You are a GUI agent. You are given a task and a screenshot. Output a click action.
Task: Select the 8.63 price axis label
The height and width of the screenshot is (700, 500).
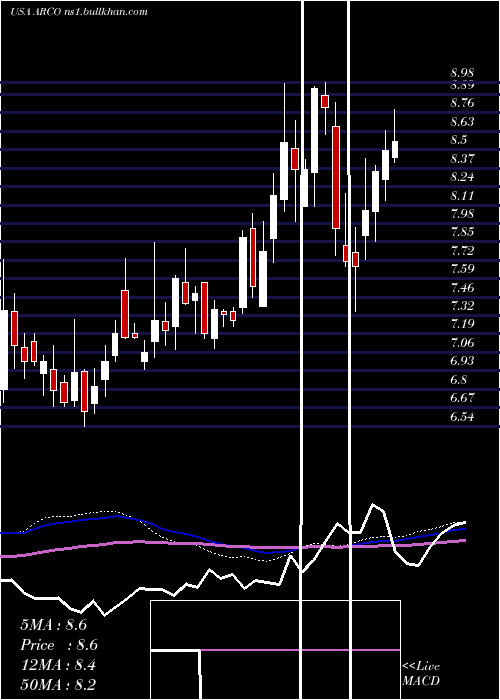pos(462,121)
